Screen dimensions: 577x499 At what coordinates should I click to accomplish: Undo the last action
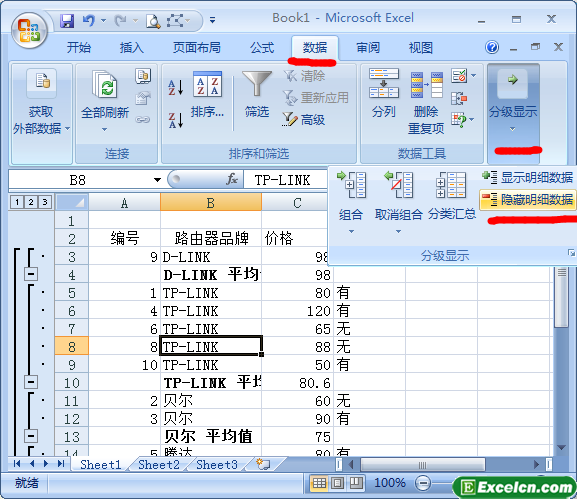tap(88, 20)
